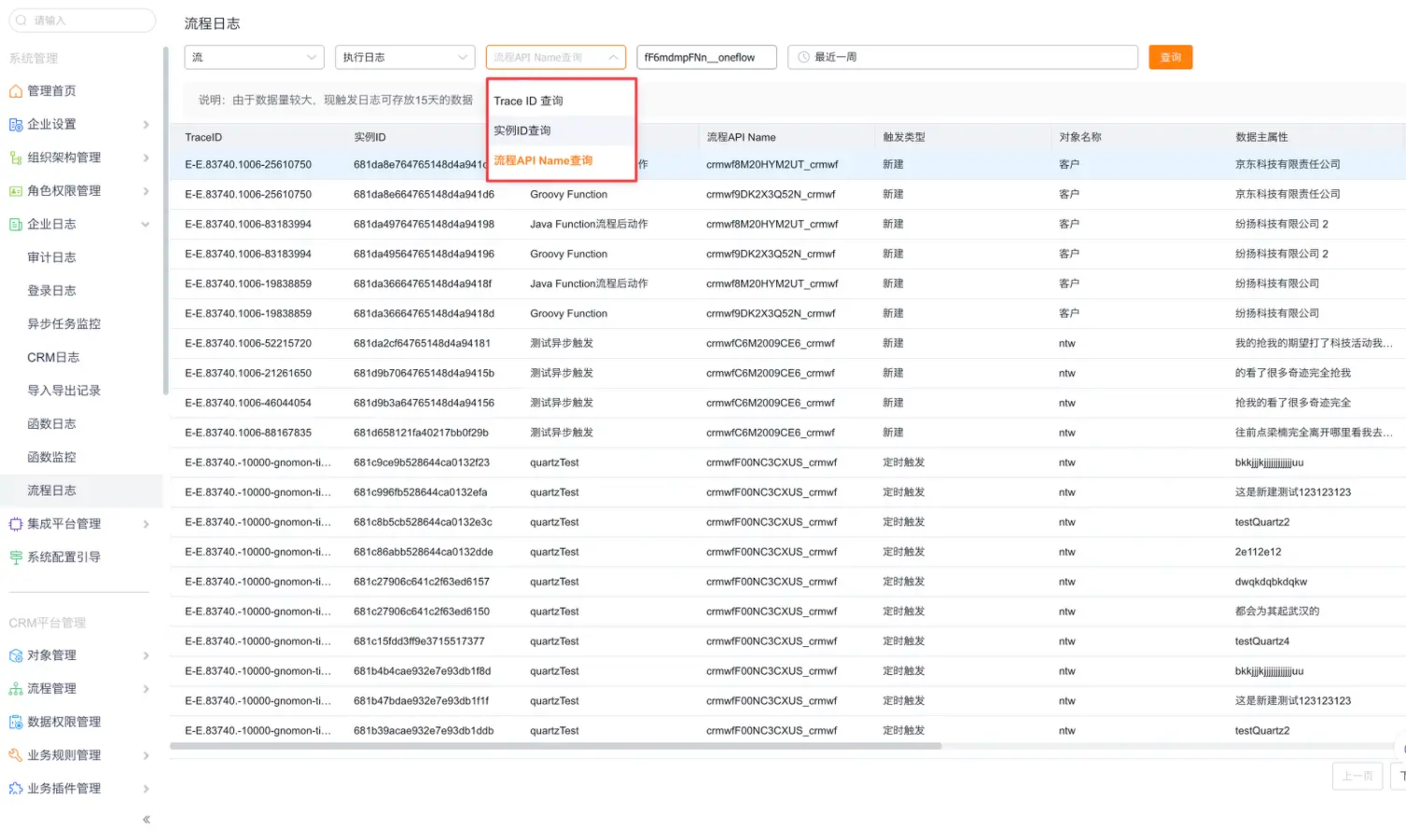Click the 最近一周 time range field
Image resolution: width=1406 pixels, height=840 pixels.
[961, 57]
